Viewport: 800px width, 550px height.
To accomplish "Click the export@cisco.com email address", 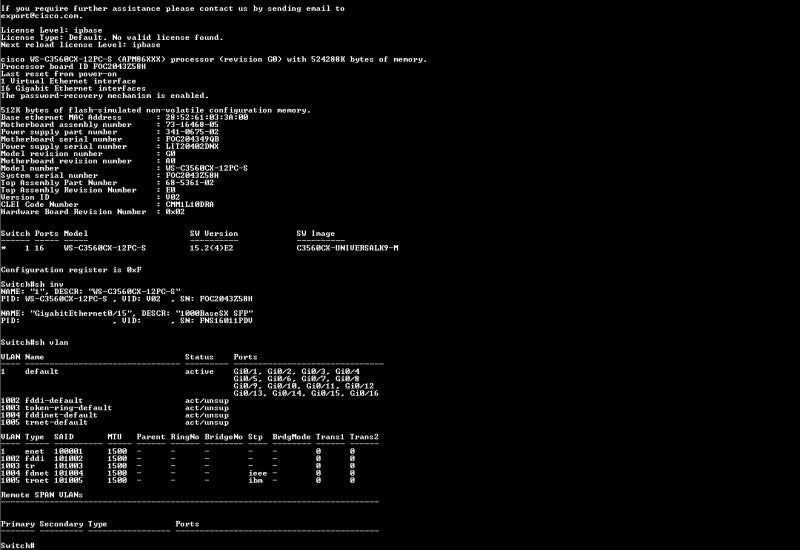I will (x=41, y=16).
